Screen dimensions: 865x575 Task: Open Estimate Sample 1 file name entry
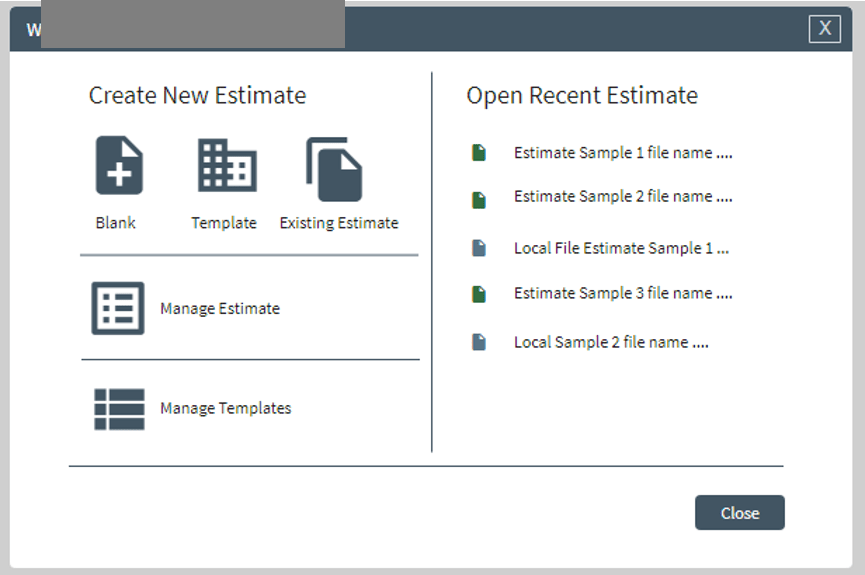tap(623, 153)
